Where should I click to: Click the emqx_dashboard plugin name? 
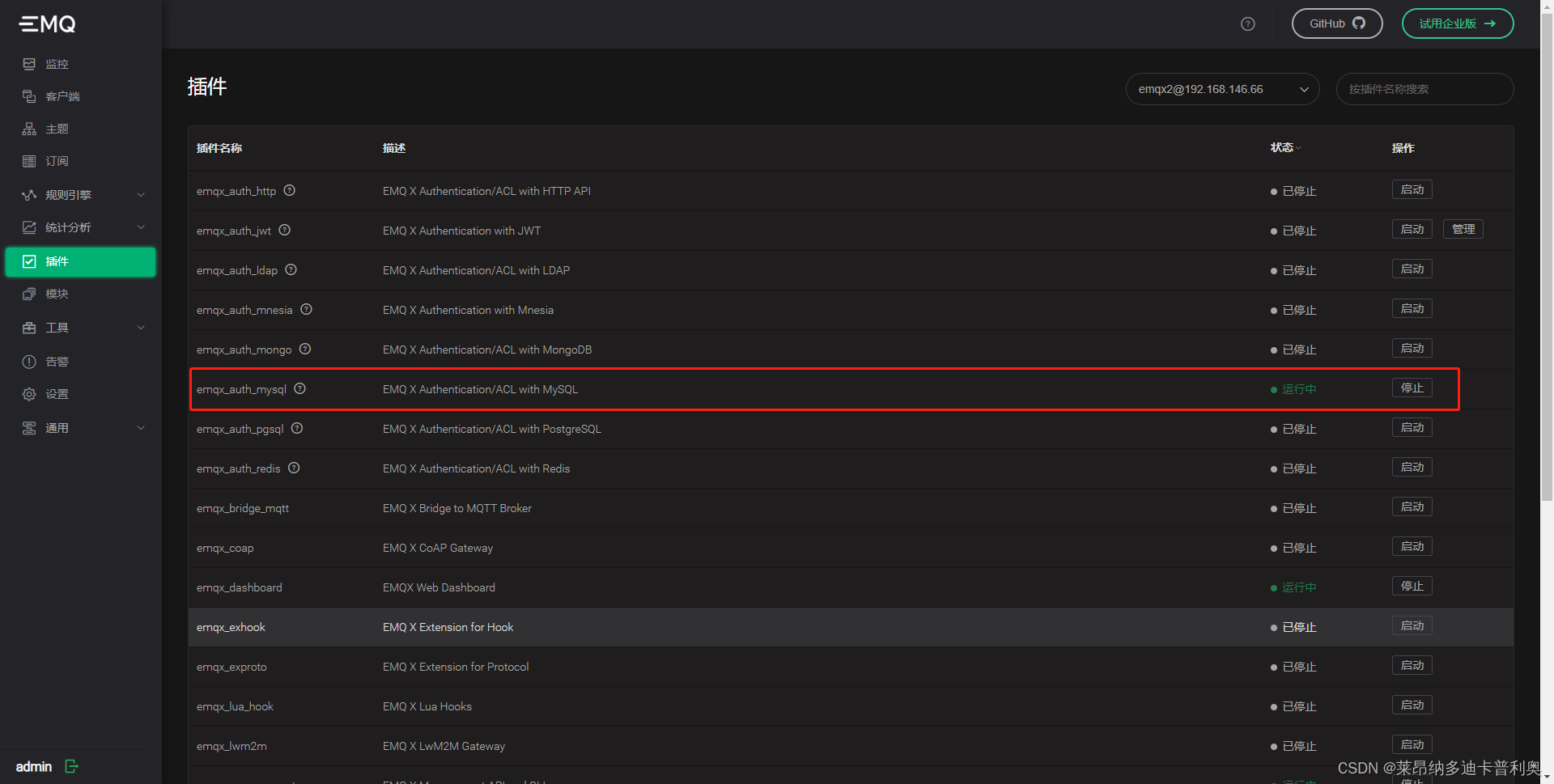tap(240, 587)
